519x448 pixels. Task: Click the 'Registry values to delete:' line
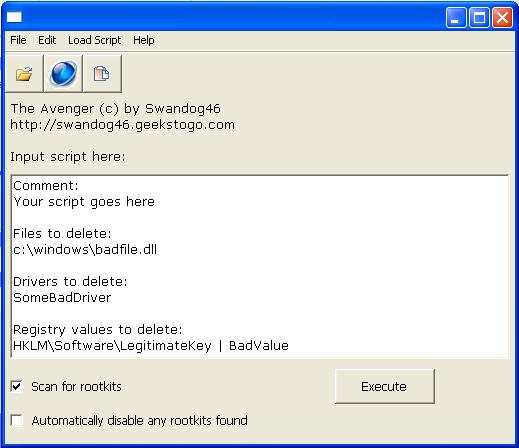(x=98, y=330)
